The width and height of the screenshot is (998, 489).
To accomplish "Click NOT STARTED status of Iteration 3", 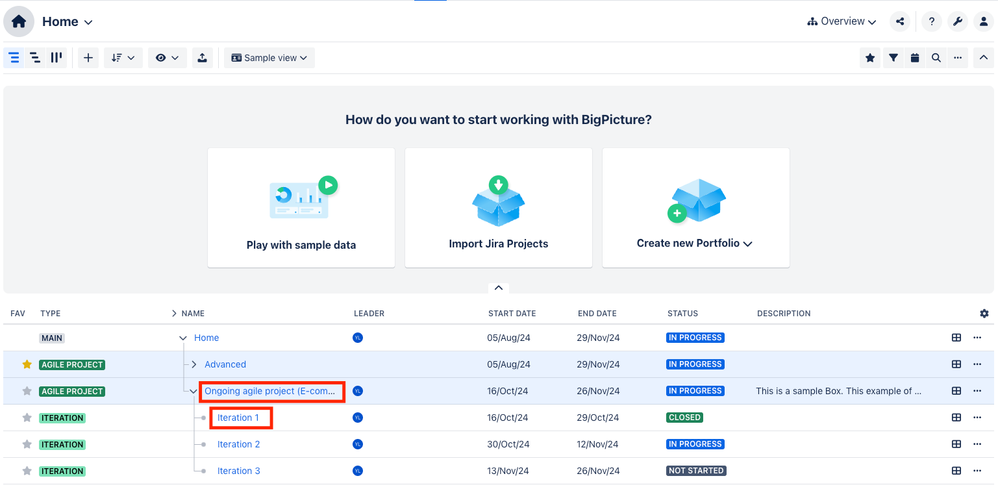I will coord(696,471).
